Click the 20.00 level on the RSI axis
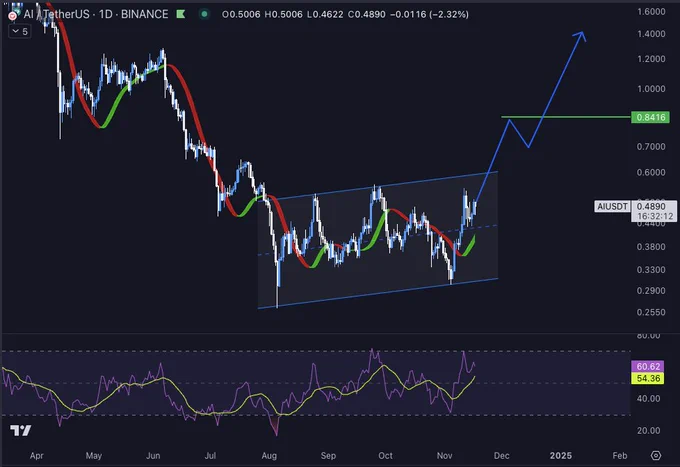Viewport: 680px width, 467px height. (648, 431)
